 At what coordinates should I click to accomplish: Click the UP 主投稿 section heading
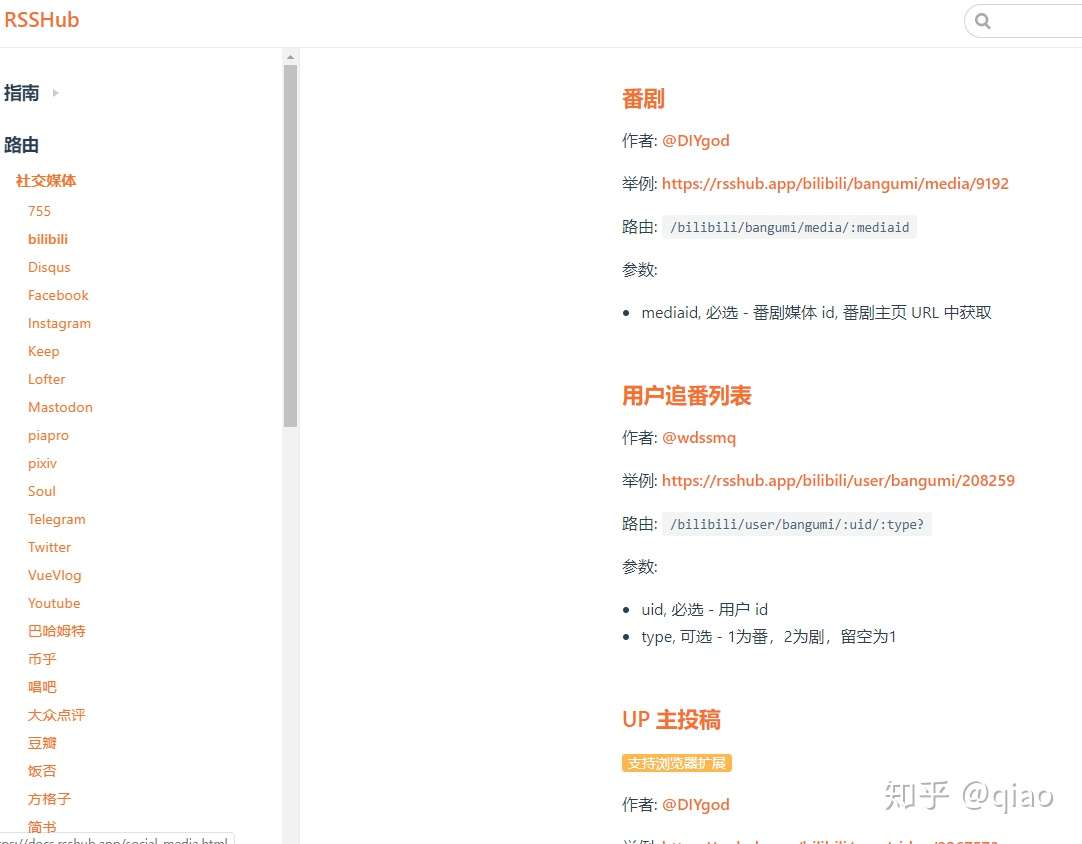(671, 720)
